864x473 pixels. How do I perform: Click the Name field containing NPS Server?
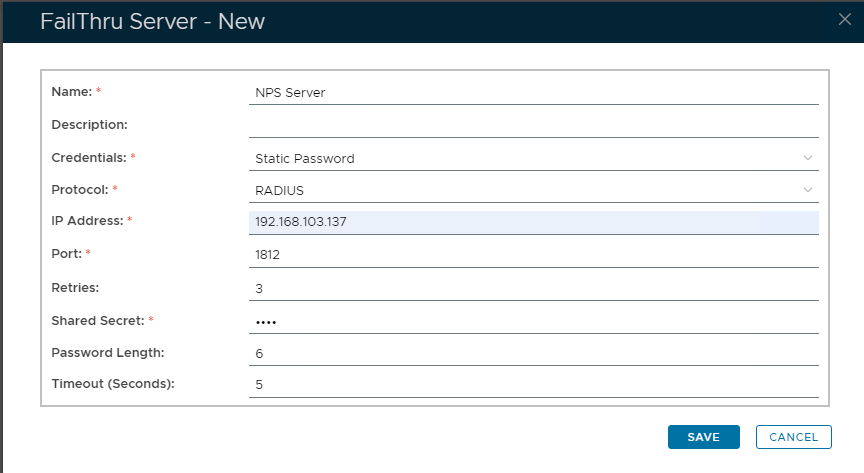pyautogui.click(x=533, y=92)
